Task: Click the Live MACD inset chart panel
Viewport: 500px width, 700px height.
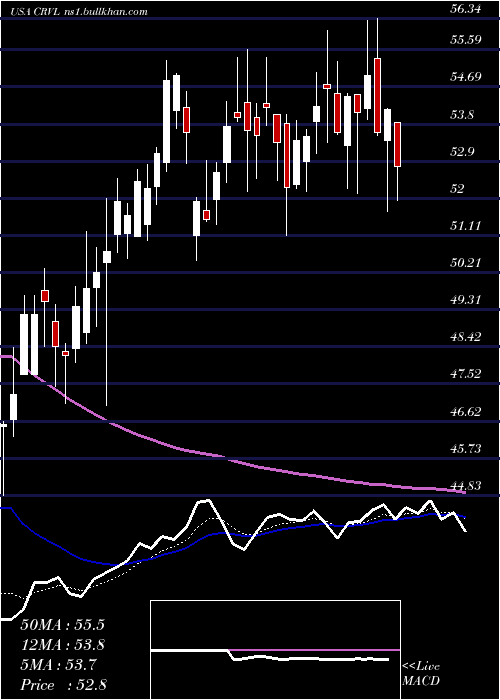Action: pyautogui.click(x=275, y=650)
